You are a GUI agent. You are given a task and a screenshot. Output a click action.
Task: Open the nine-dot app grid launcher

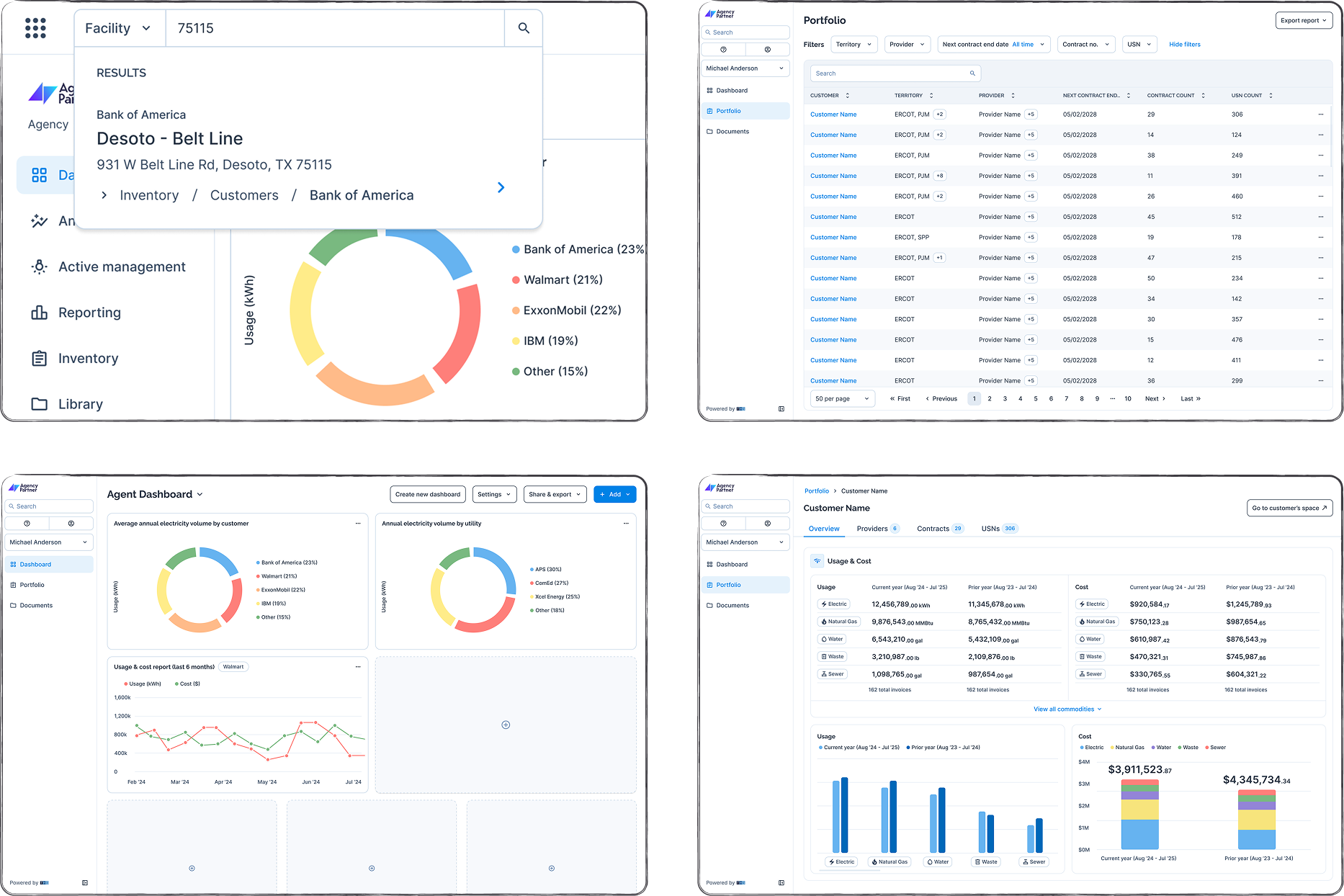[x=35, y=28]
